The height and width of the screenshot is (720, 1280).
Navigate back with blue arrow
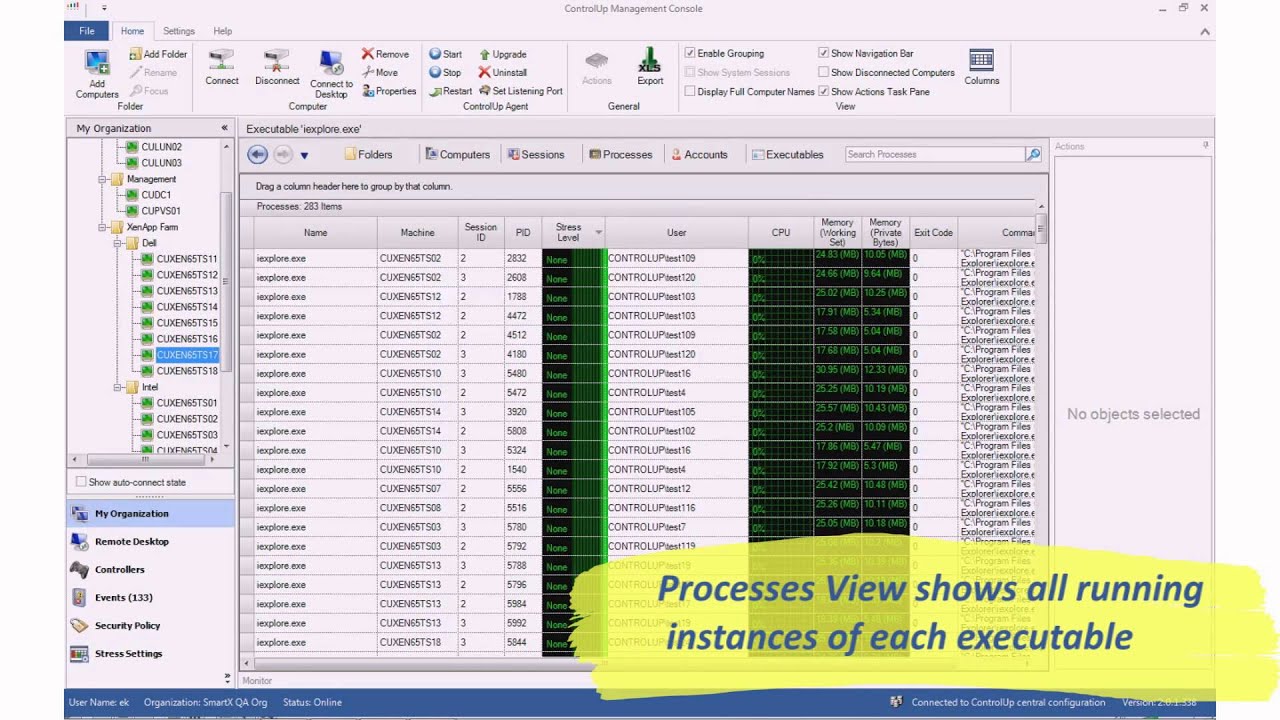pyautogui.click(x=258, y=154)
